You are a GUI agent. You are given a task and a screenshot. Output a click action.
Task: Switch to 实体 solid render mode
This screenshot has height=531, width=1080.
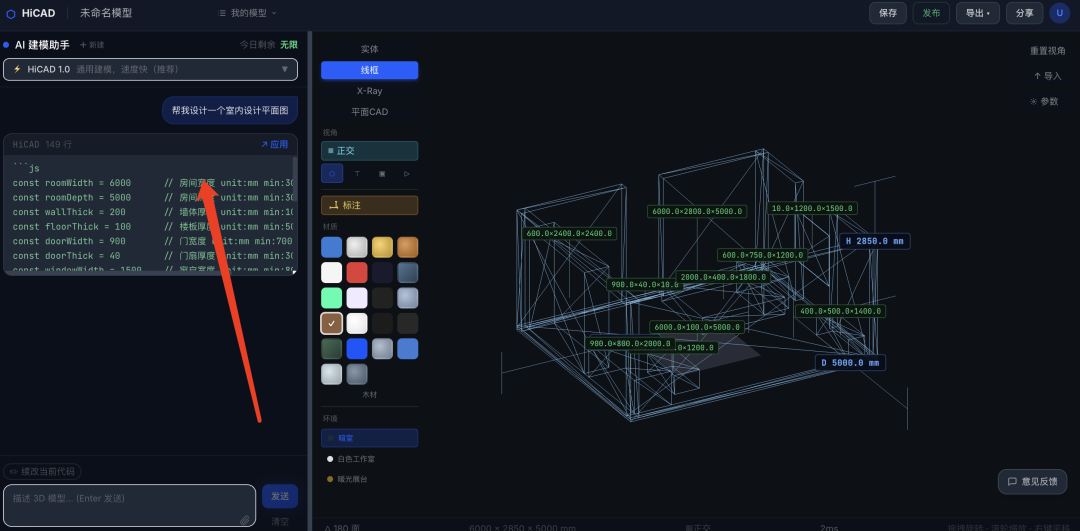coord(369,50)
